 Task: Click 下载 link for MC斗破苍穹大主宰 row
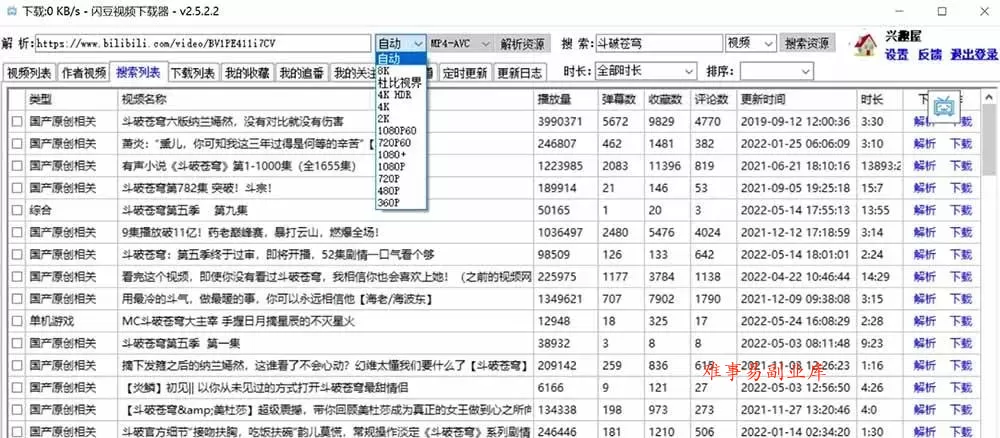(x=961, y=321)
